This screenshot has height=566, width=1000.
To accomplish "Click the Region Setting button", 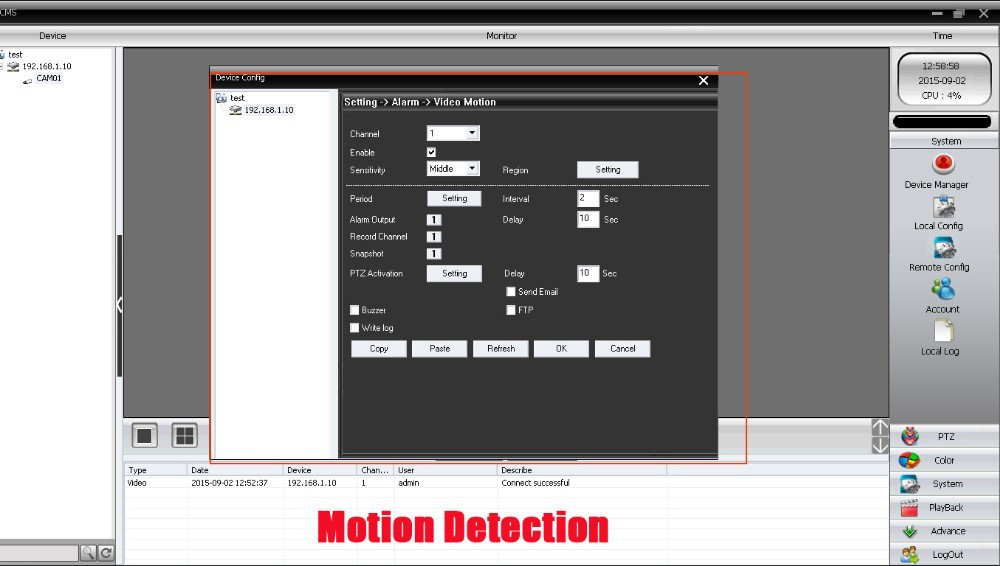I will click(x=607, y=170).
